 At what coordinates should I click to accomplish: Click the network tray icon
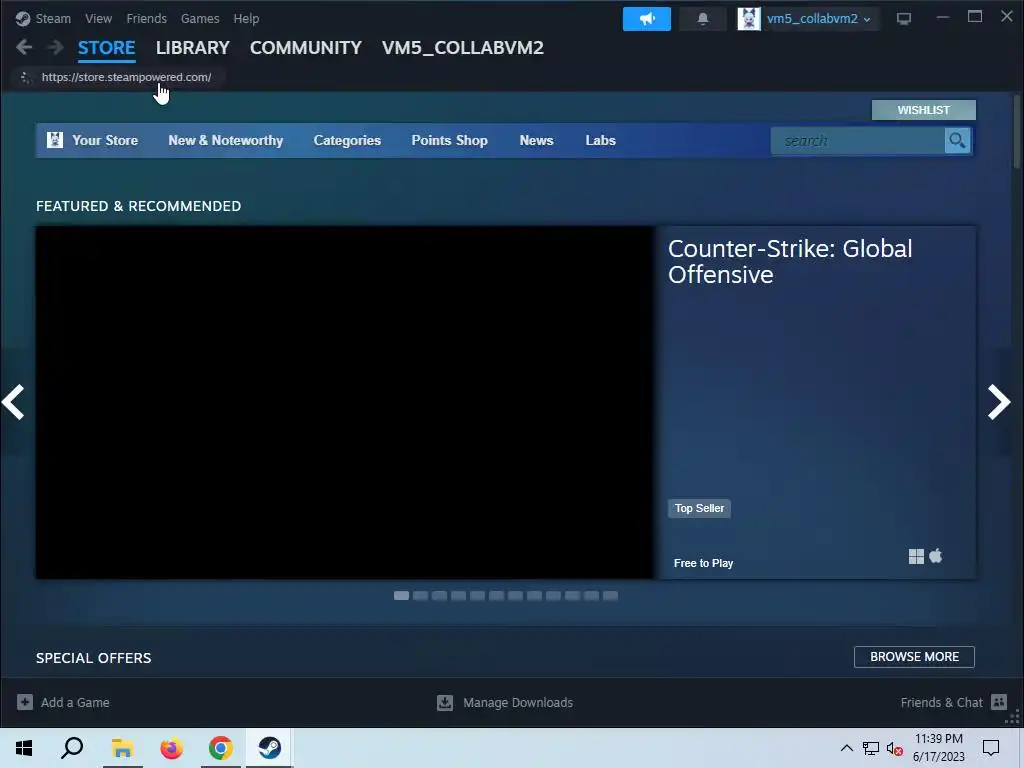[x=871, y=748]
